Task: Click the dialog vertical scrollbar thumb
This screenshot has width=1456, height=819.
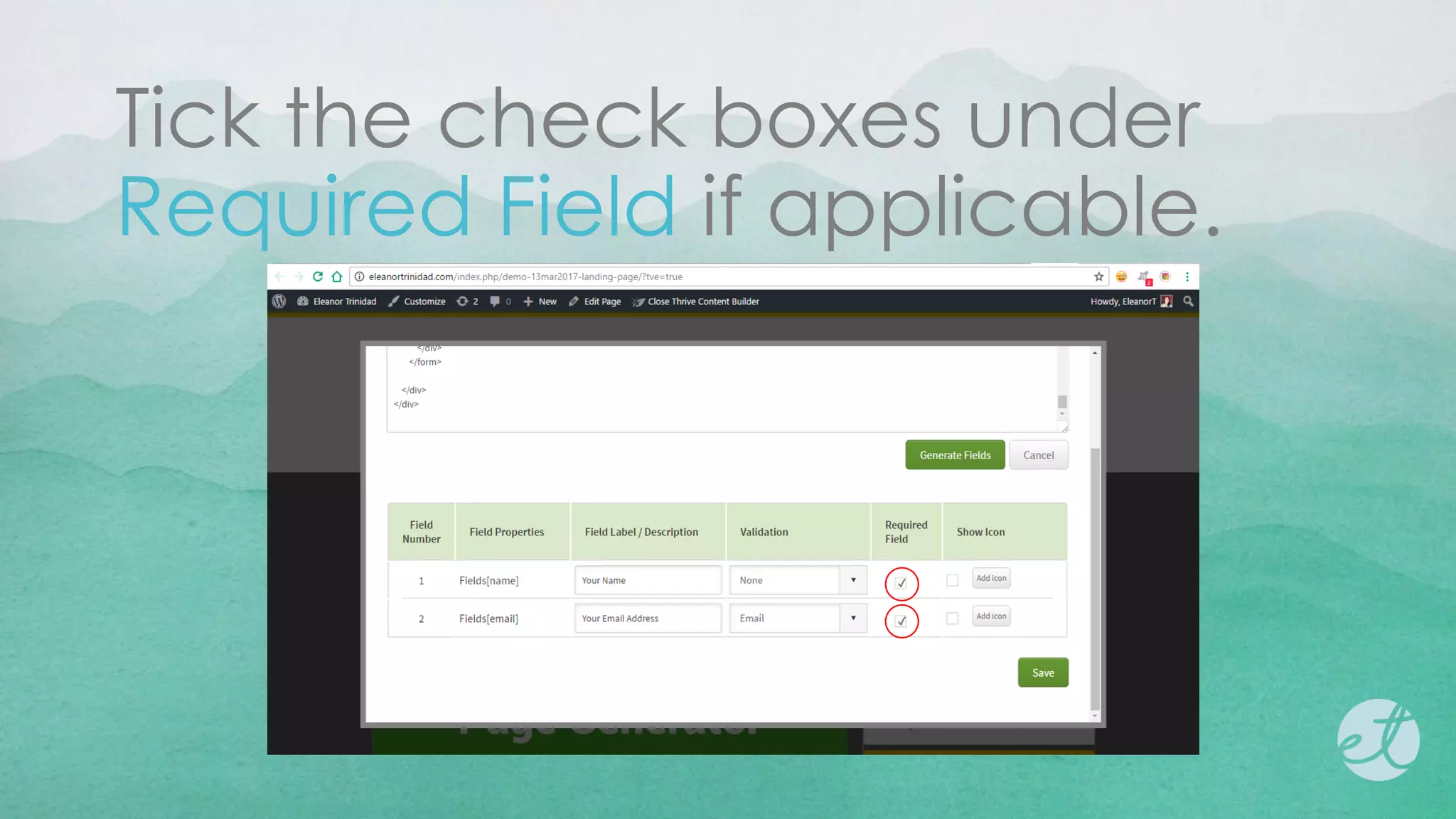Action: [1095, 579]
